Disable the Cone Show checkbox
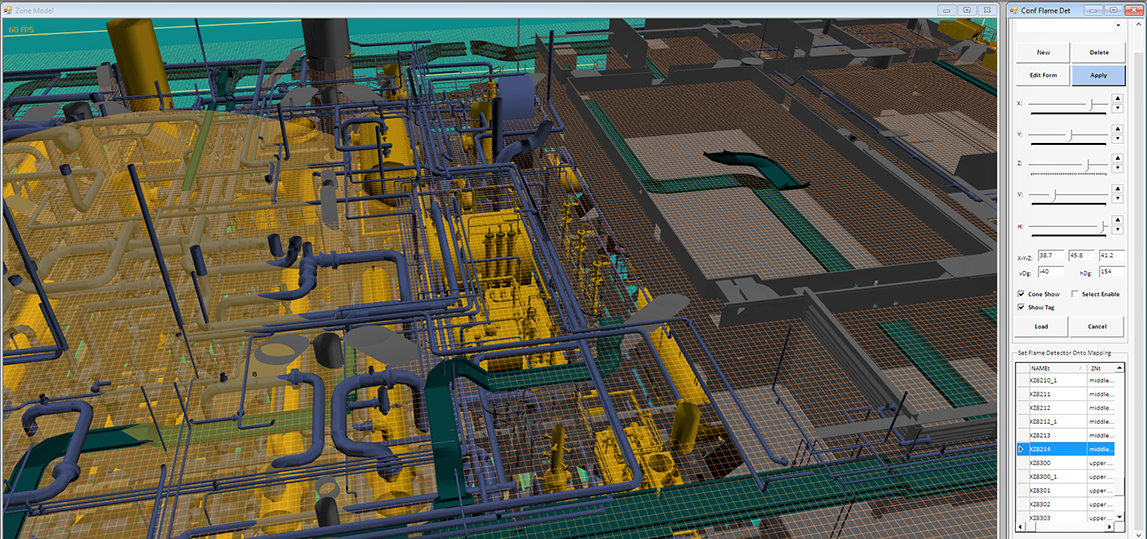The image size is (1147, 539). click(1021, 294)
